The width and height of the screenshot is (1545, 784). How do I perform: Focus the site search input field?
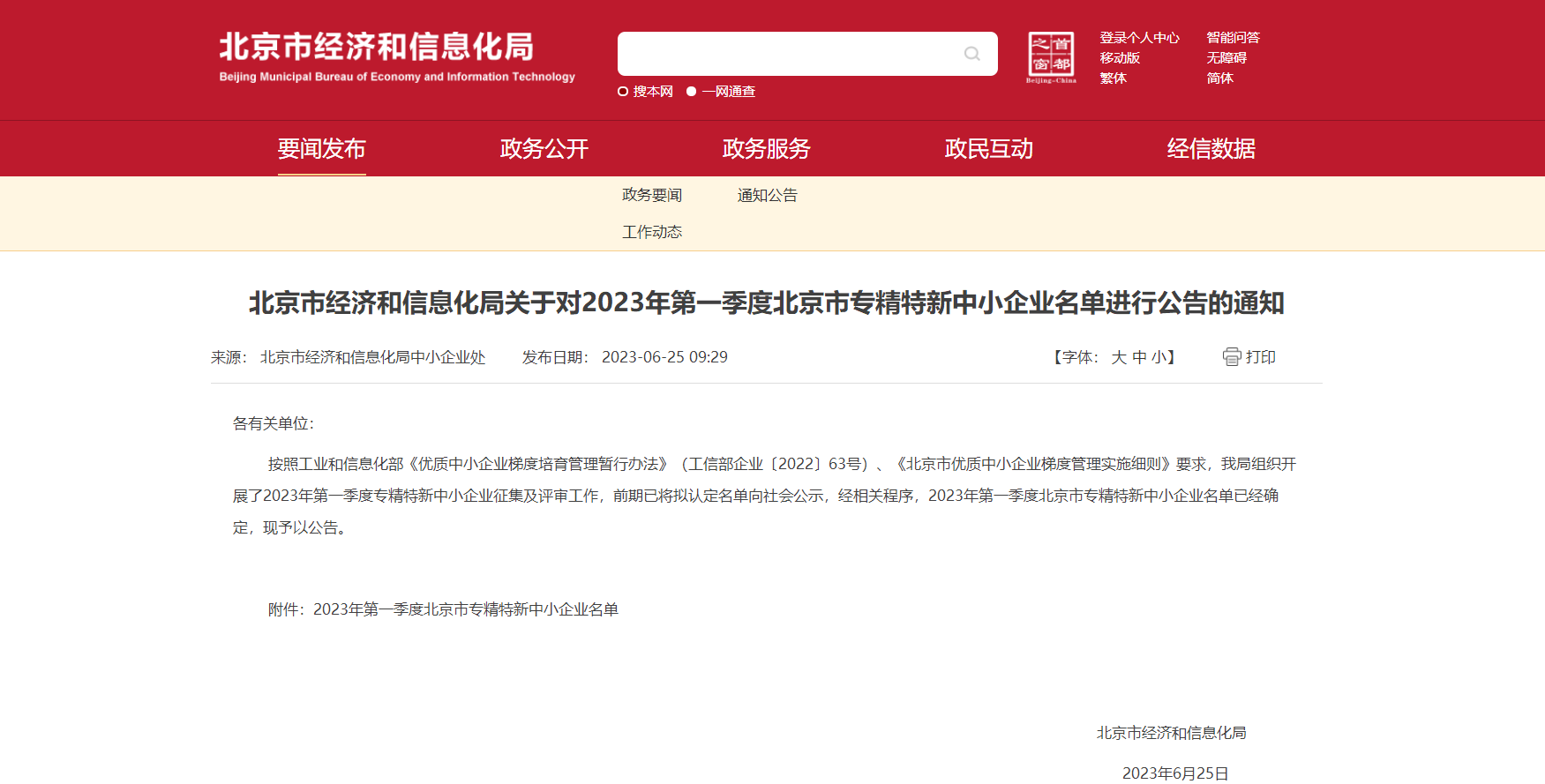(x=790, y=54)
